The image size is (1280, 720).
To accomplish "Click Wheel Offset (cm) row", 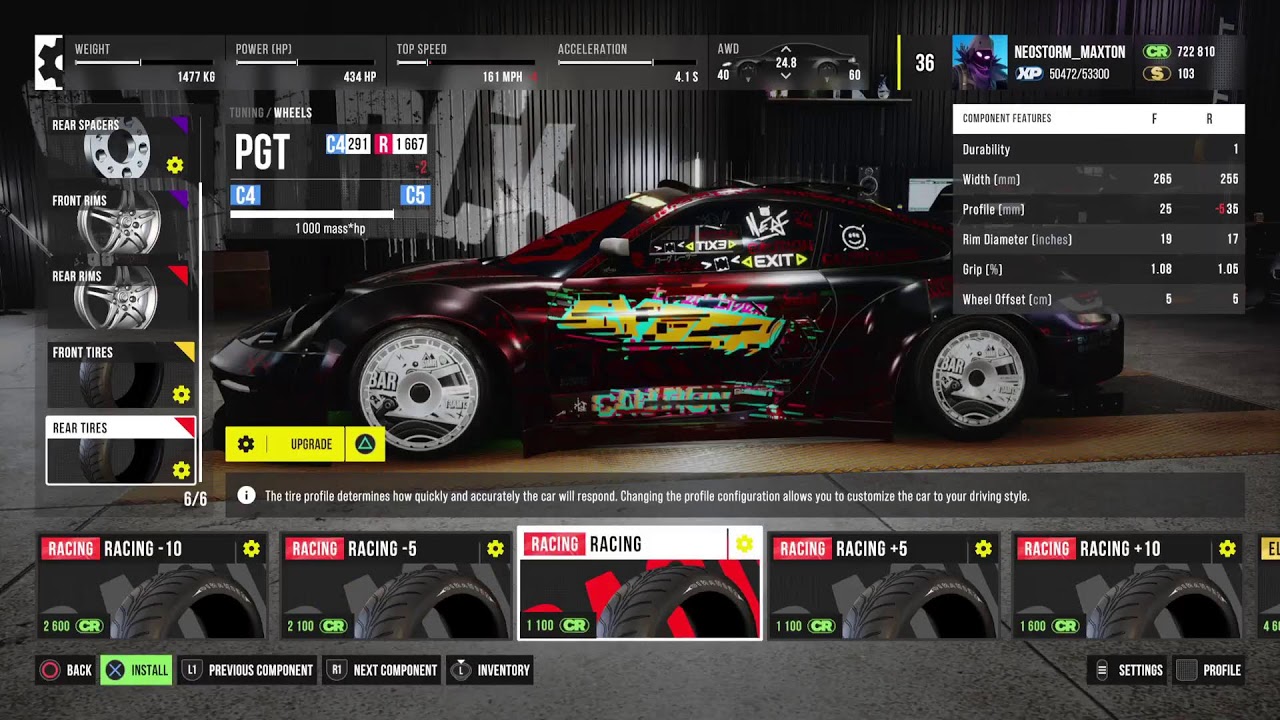I will (x=1098, y=299).
